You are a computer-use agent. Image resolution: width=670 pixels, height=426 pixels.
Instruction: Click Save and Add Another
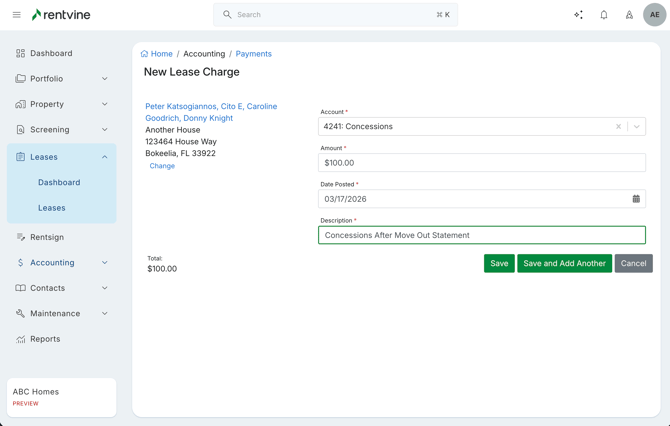tap(564, 264)
